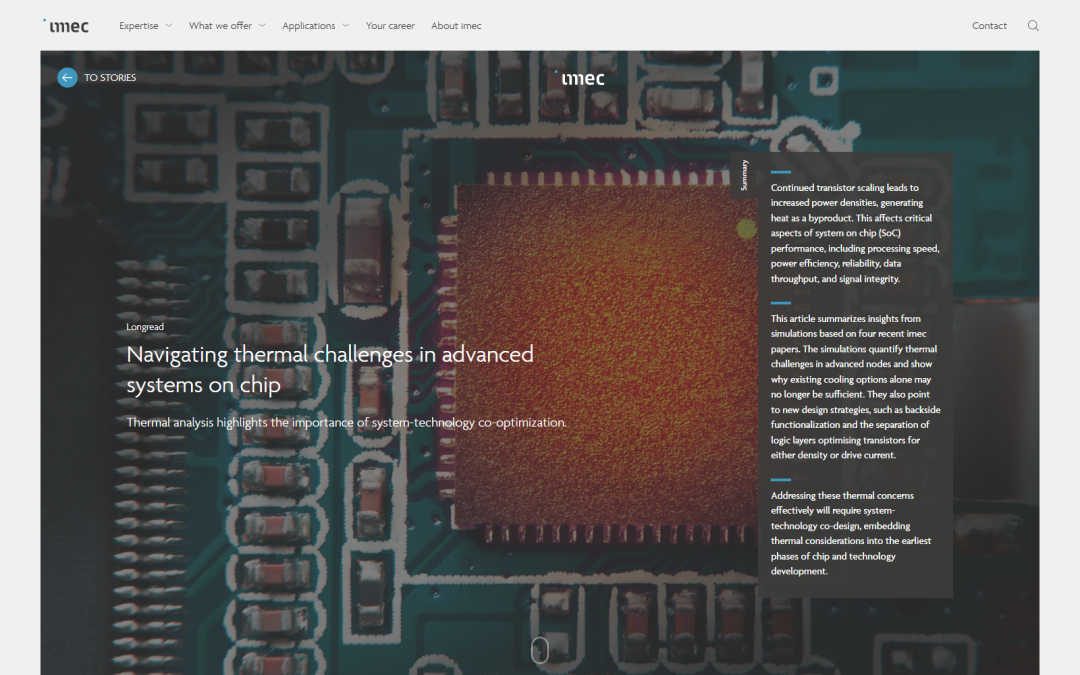Screen dimensions: 1080x675
Task: Go to the Your career page
Action: click(x=390, y=25)
